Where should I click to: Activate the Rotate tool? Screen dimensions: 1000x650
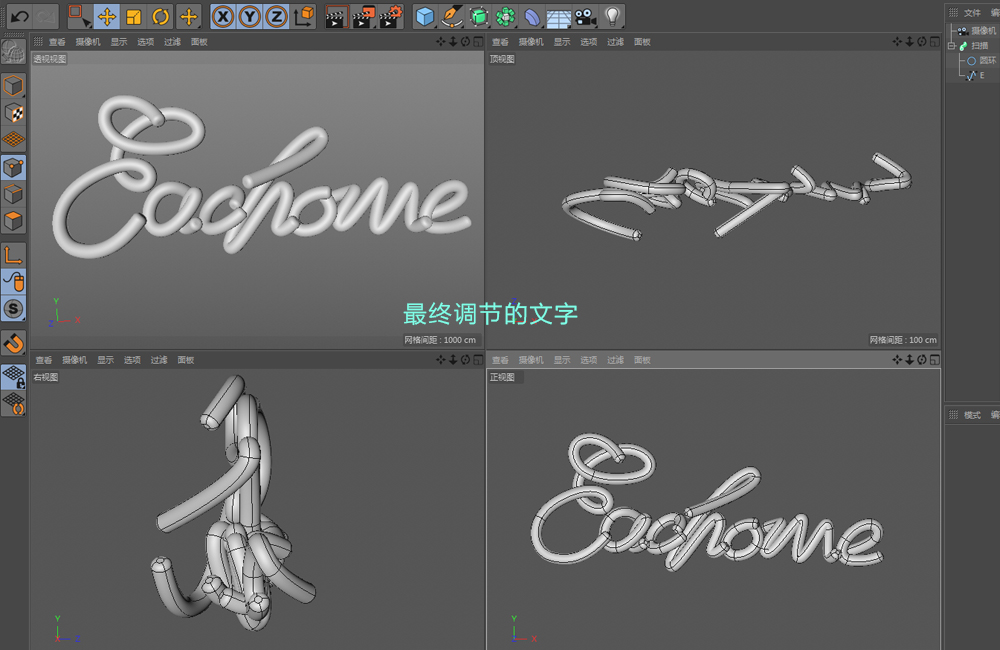pyautogui.click(x=161, y=17)
